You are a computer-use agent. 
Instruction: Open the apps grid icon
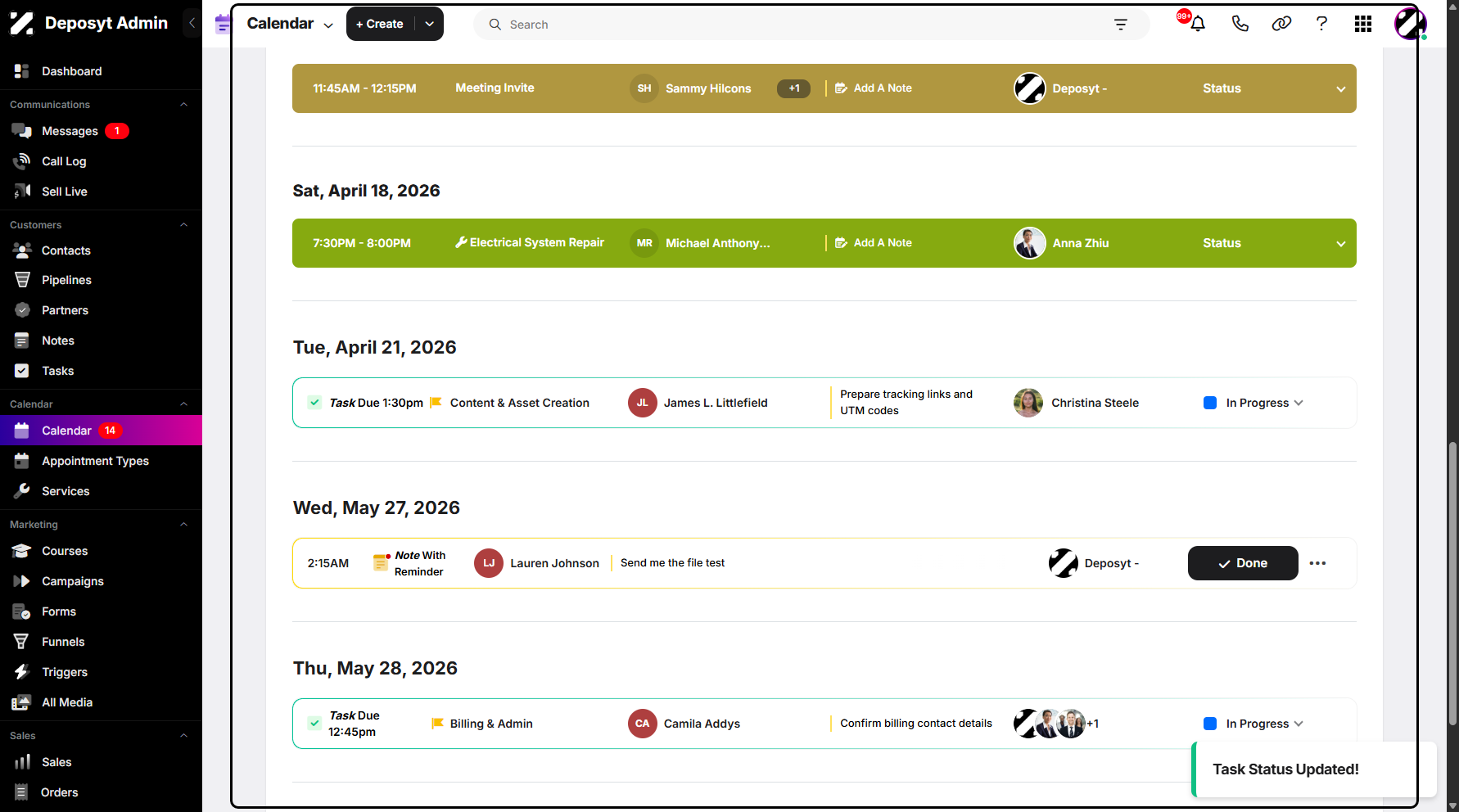point(1363,24)
